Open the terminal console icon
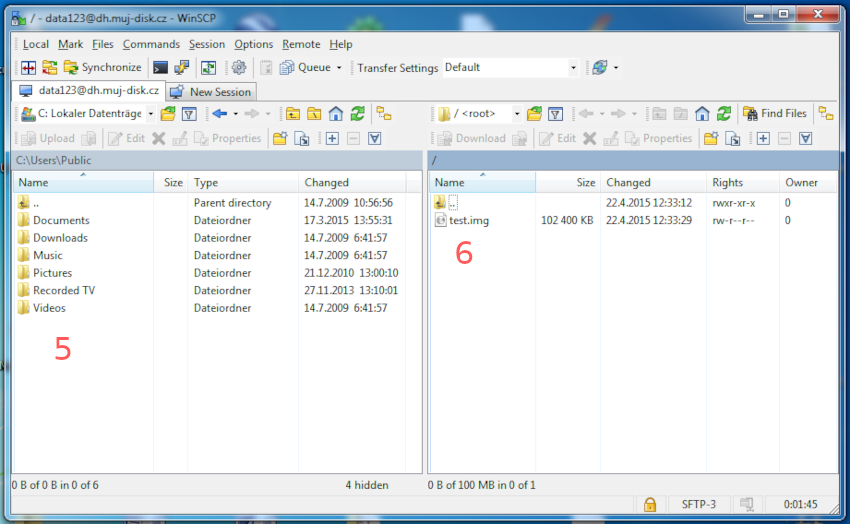Image resolution: width=850 pixels, height=524 pixels. click(160, 68)
